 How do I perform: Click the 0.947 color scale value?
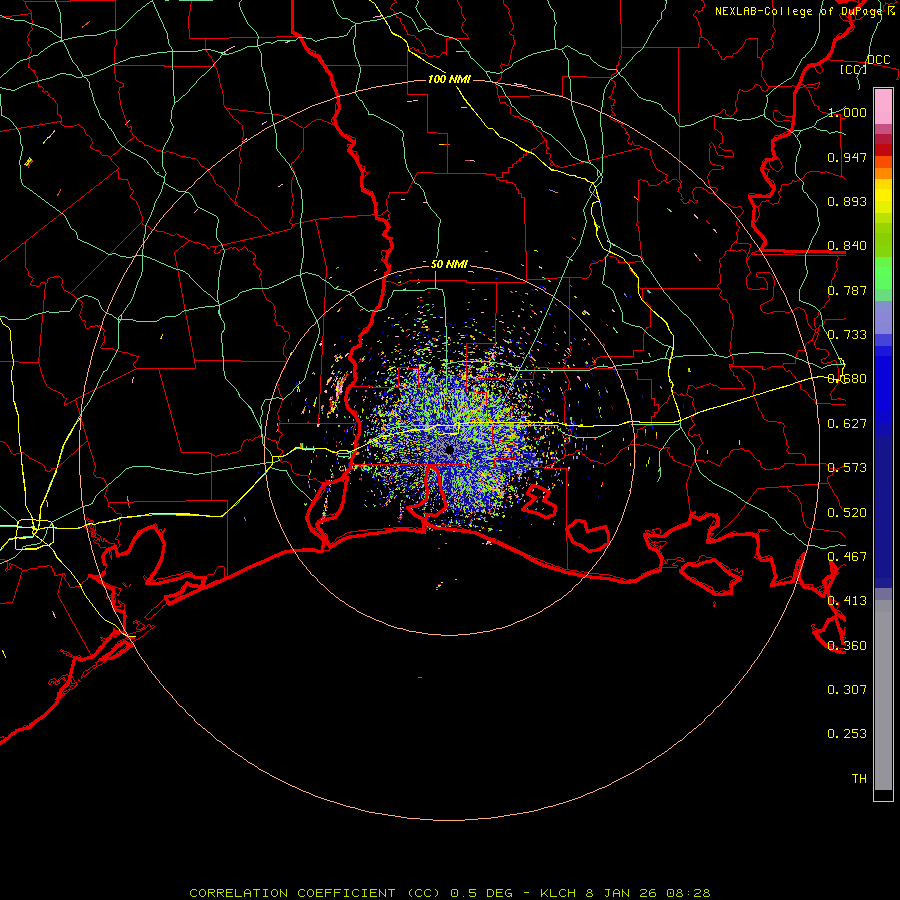click(x=847, y=157)
